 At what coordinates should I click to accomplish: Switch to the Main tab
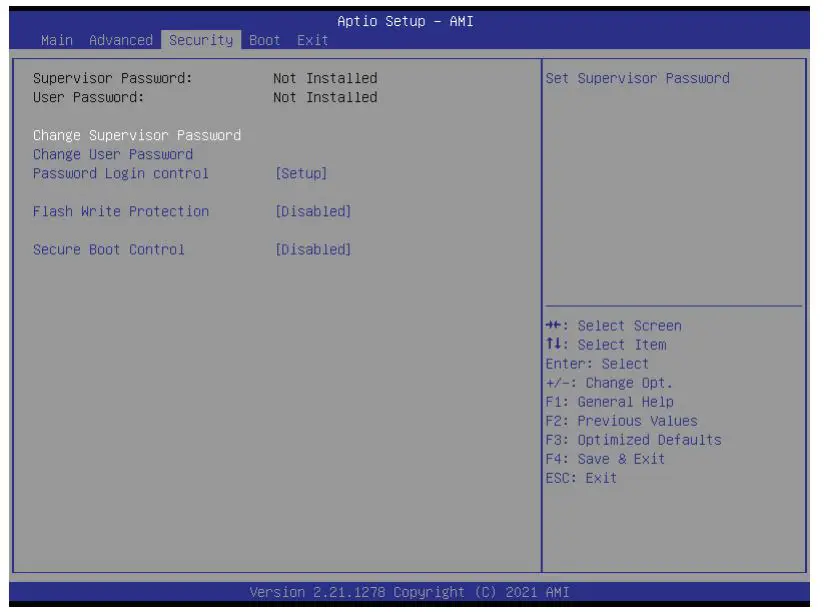coord(55,40)
